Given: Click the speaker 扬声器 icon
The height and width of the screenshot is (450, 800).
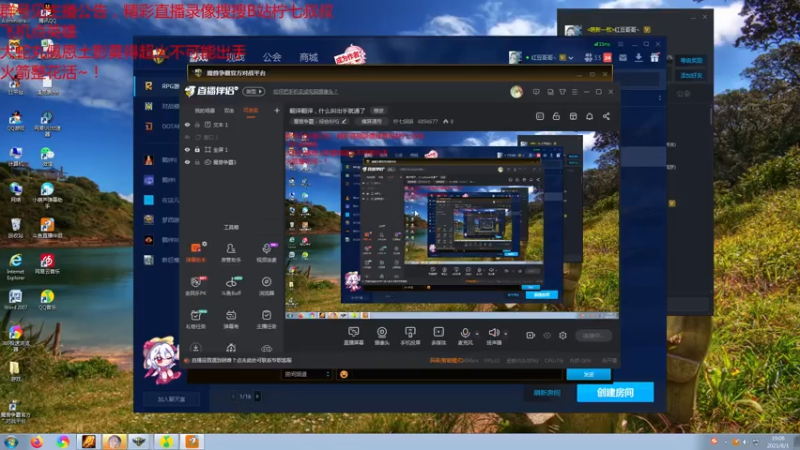Looking at the screenshot, I should click(x=493, y=335).
